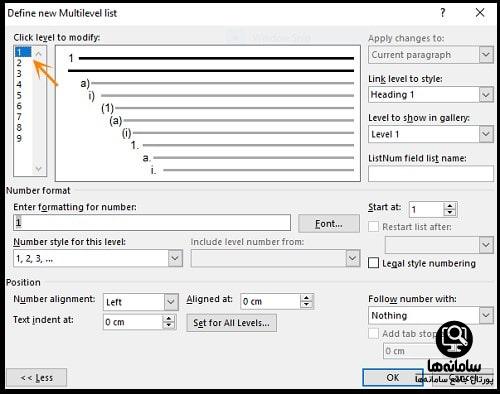
Task: Decrease Text indent at value with down spinner
Action: click(168, 325)
